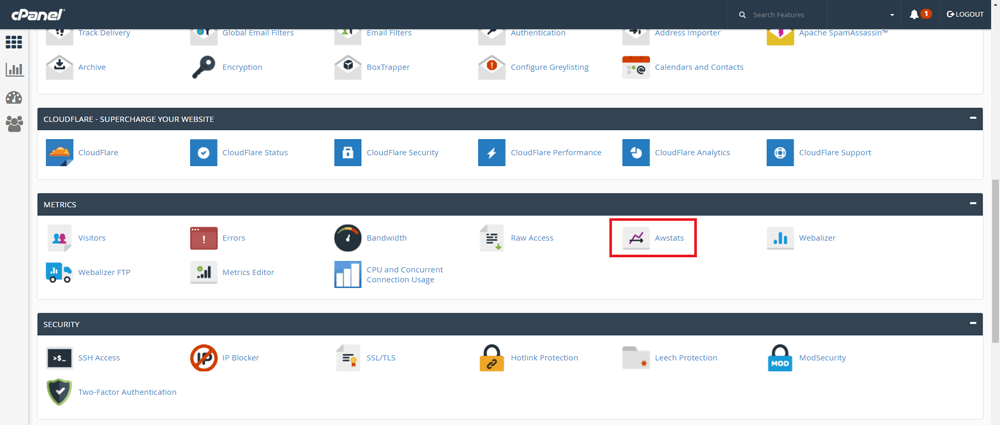
Task: Open the Email Filters link
Action: click(389, 33)
